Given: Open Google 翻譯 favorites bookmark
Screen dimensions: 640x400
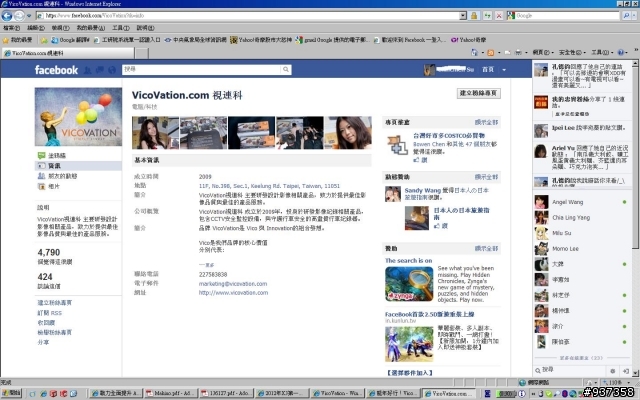Looking at the screenshot, I should 70,40.
